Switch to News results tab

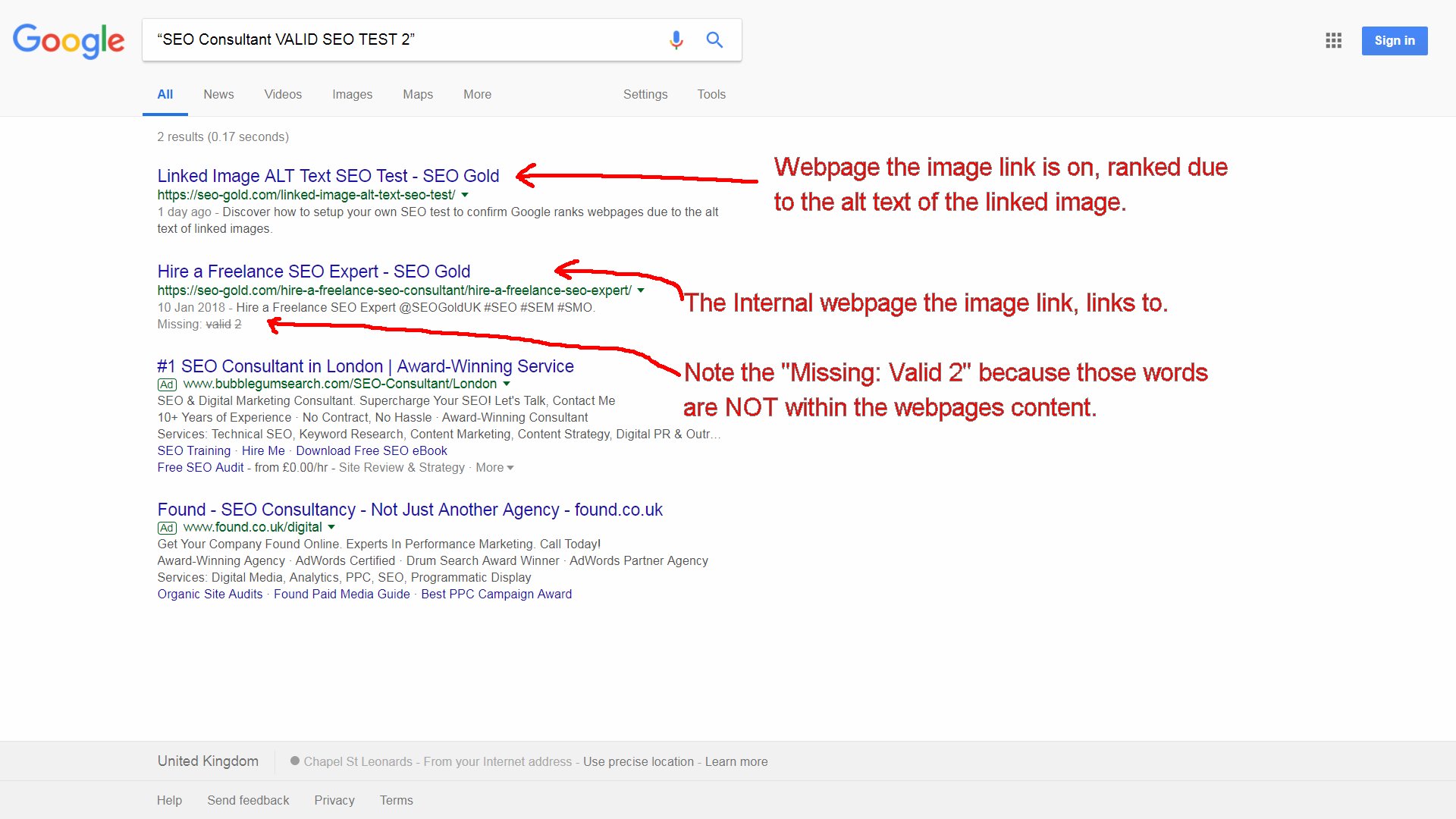pos(218,94)
